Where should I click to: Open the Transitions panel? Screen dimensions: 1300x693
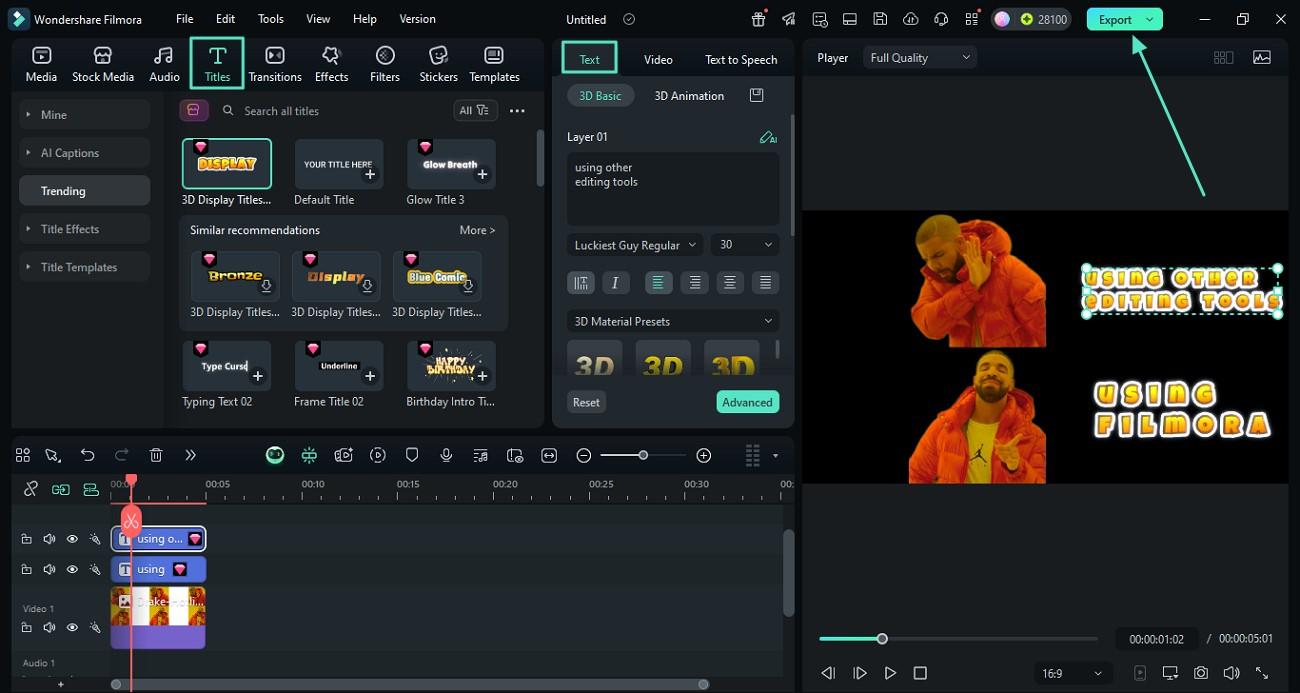click(x=275, y=64)
